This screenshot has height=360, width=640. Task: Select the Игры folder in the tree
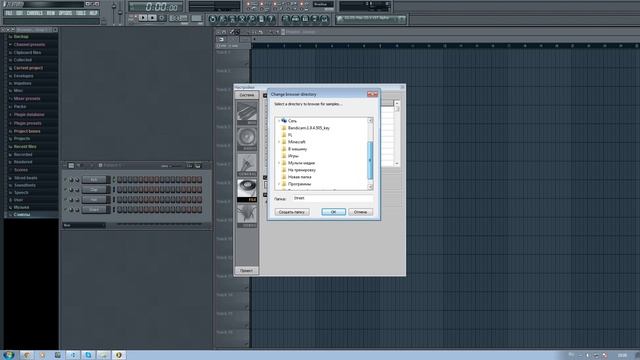coord(293,156)
